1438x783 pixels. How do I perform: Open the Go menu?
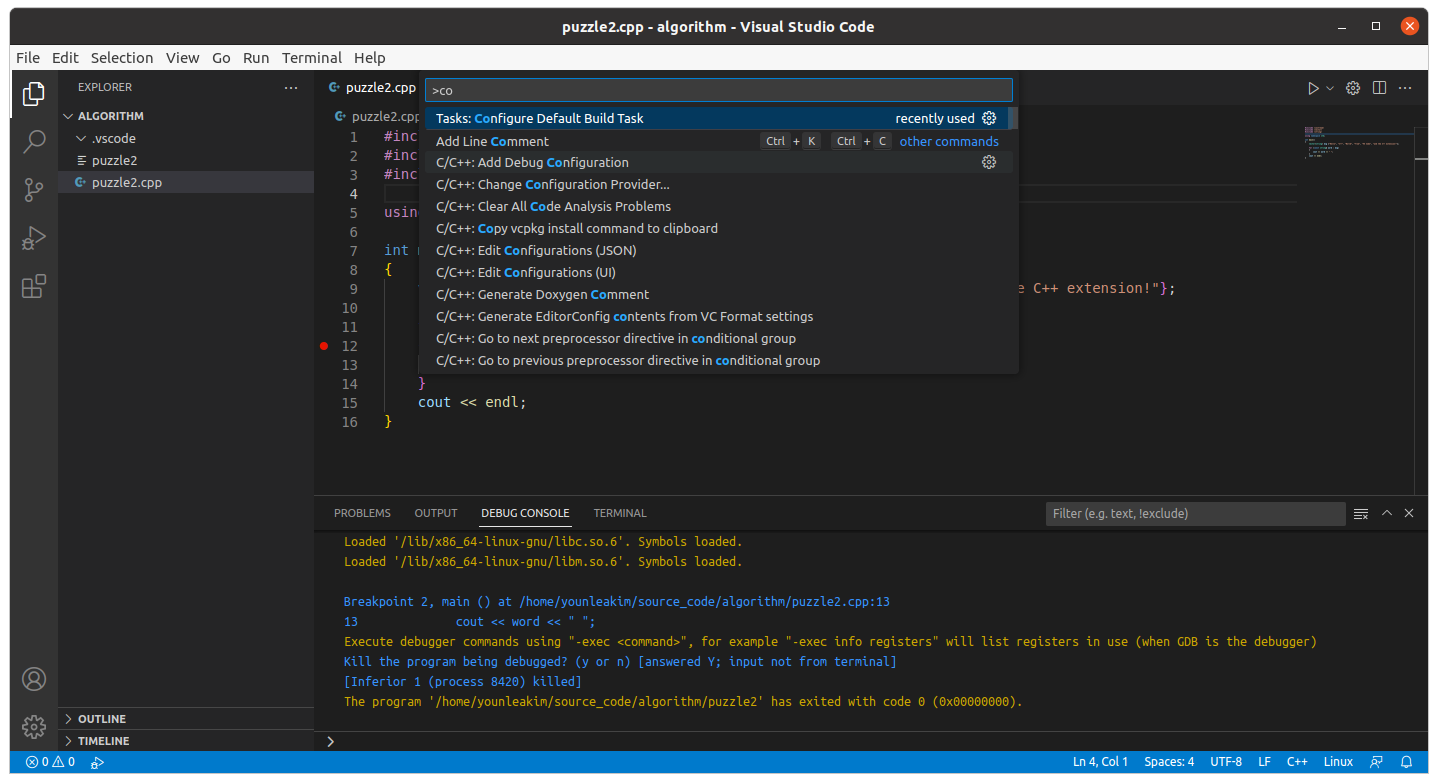[x=221, y=58]
